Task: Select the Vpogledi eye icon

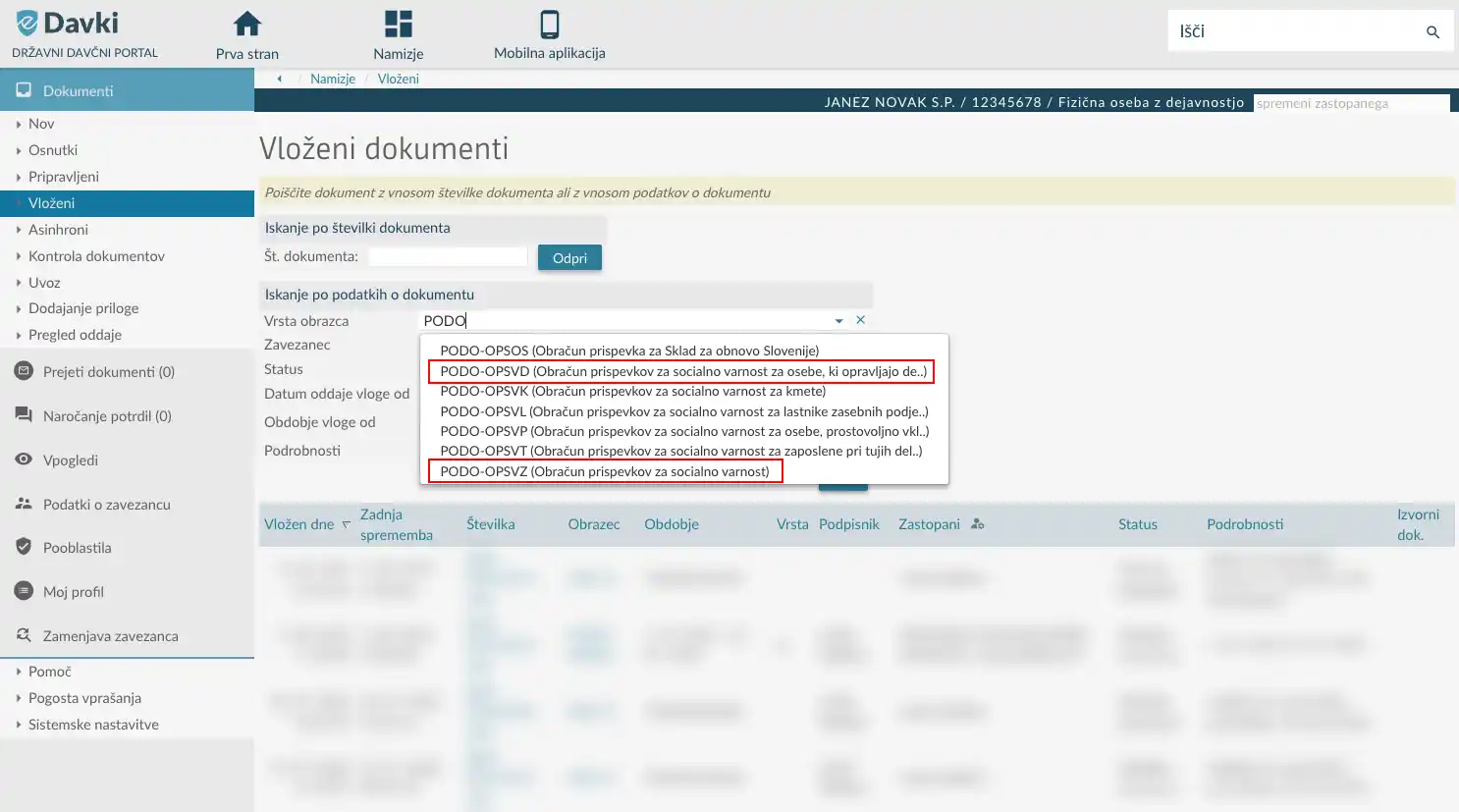Action: 22,460
